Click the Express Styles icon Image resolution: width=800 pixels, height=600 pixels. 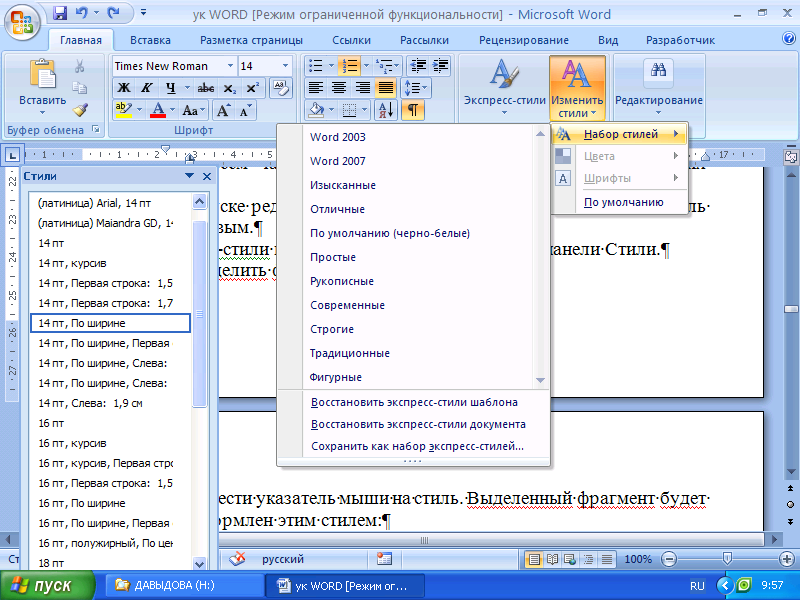pos(504,74)
